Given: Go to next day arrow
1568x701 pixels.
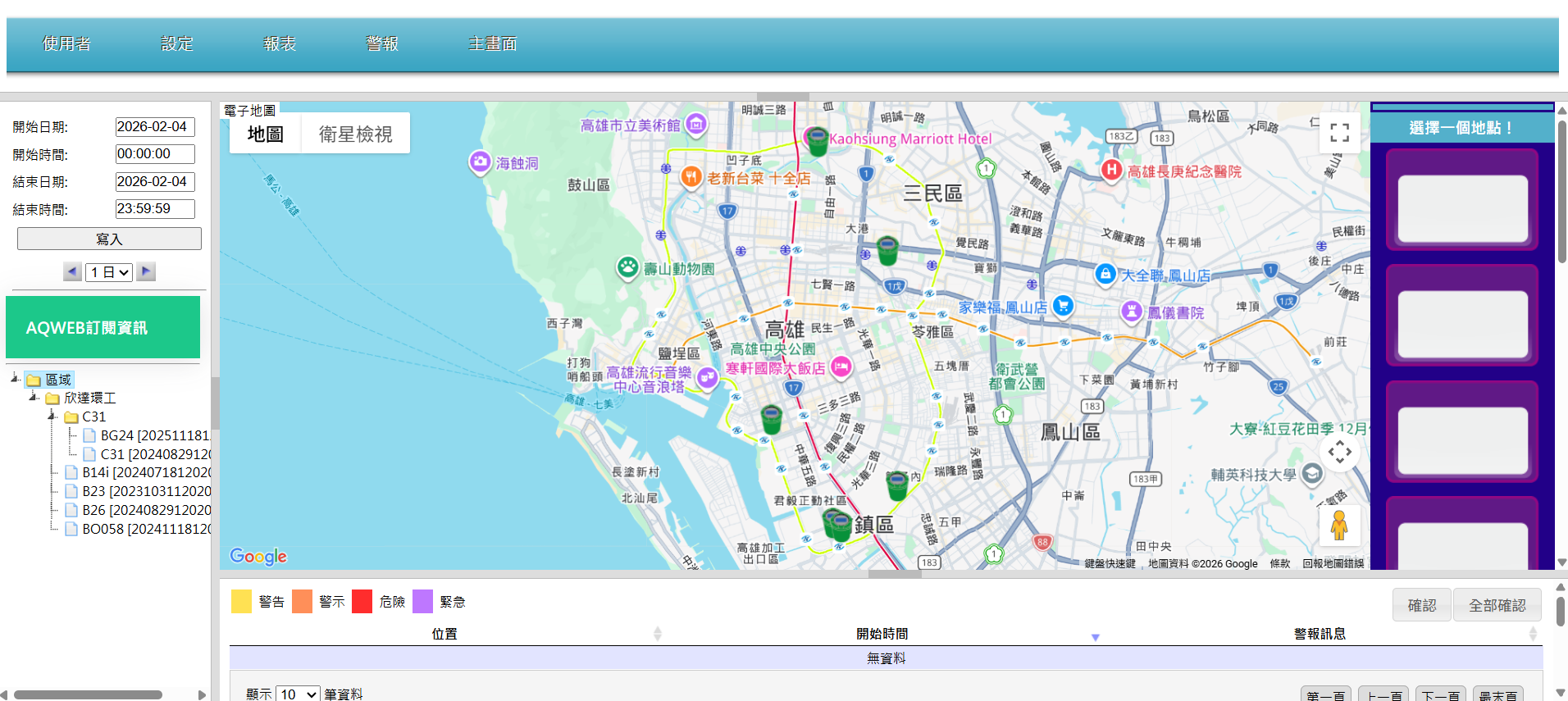Looking at the screenshot, I should click(146, 271).
